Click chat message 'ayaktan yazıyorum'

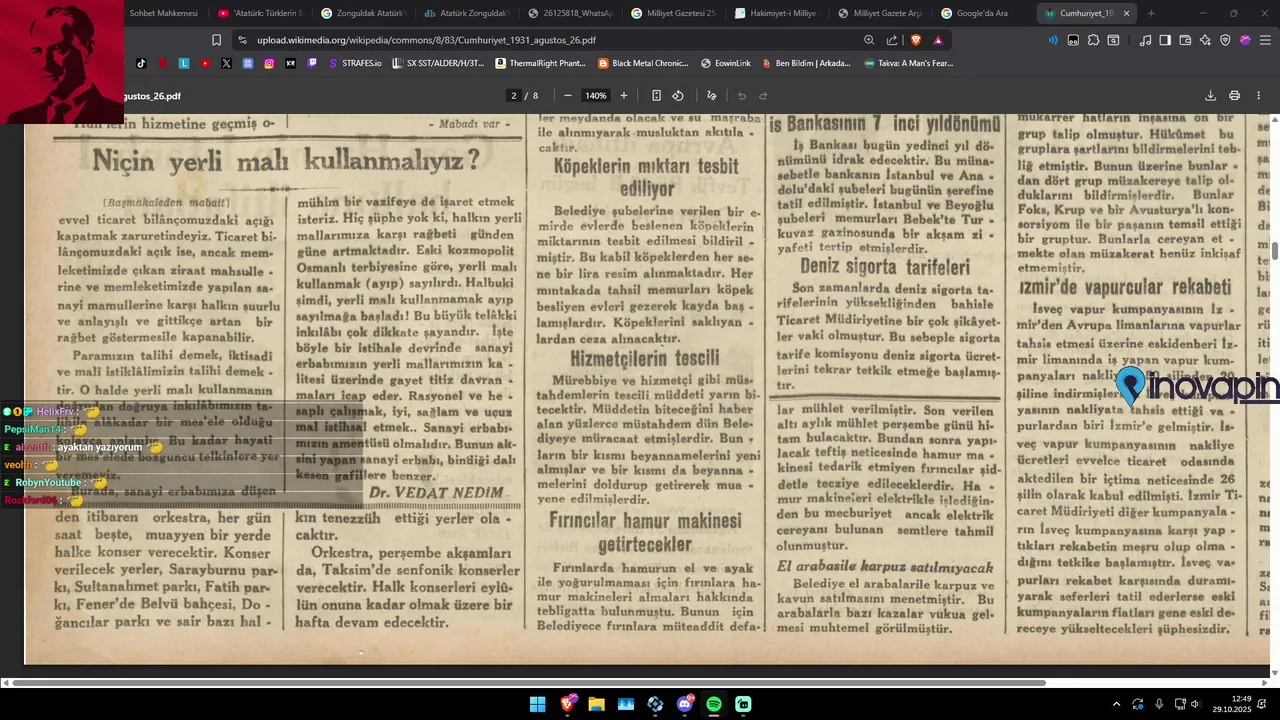(x=100, y=447)
